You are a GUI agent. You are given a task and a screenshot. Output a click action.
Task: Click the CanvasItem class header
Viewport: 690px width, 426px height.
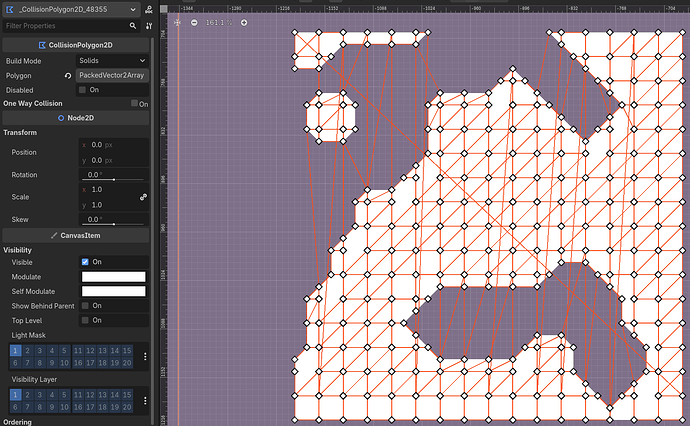75,234
